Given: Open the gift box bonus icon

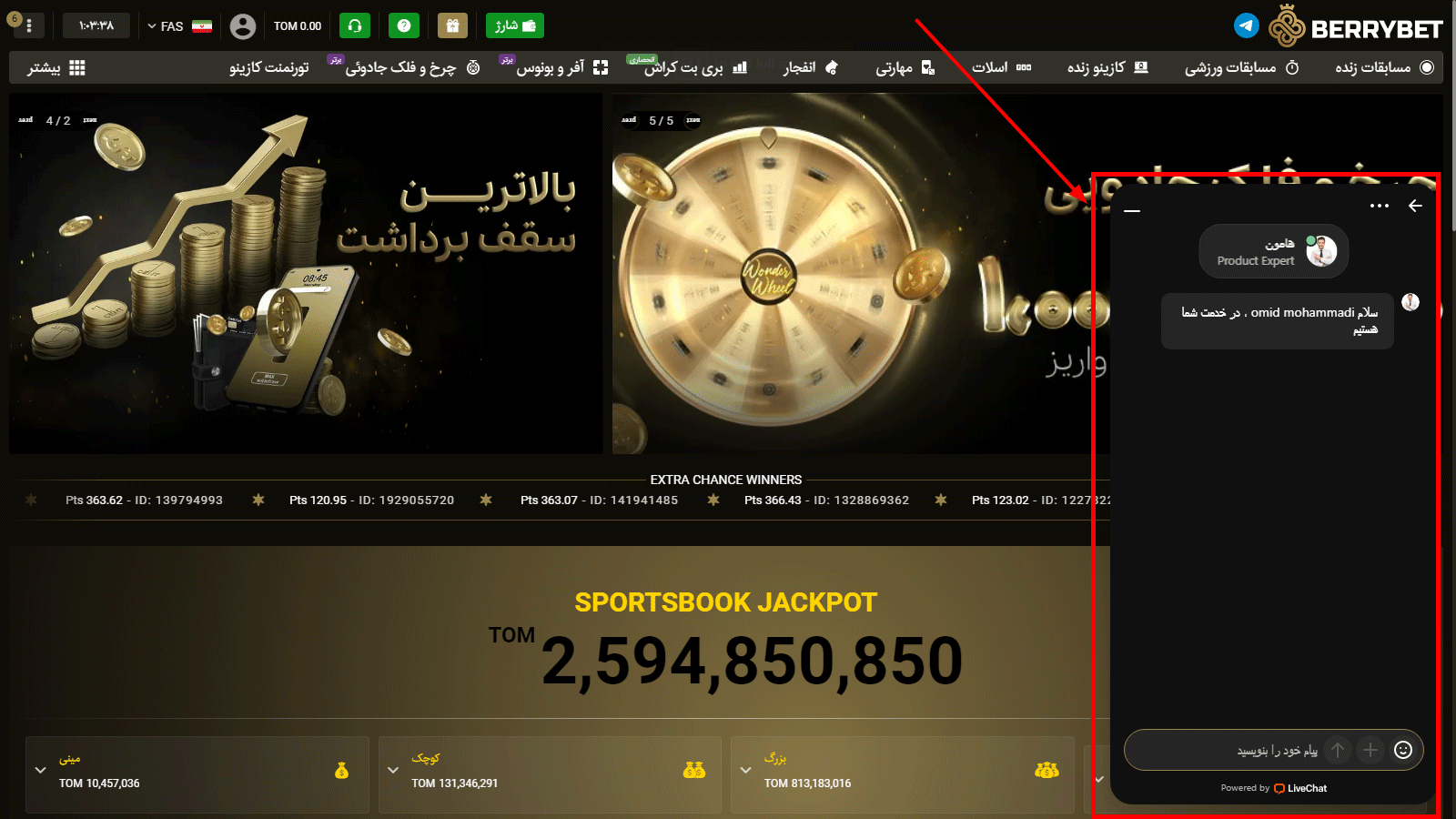Looking at the screenshot, I should tap(452, 25).
